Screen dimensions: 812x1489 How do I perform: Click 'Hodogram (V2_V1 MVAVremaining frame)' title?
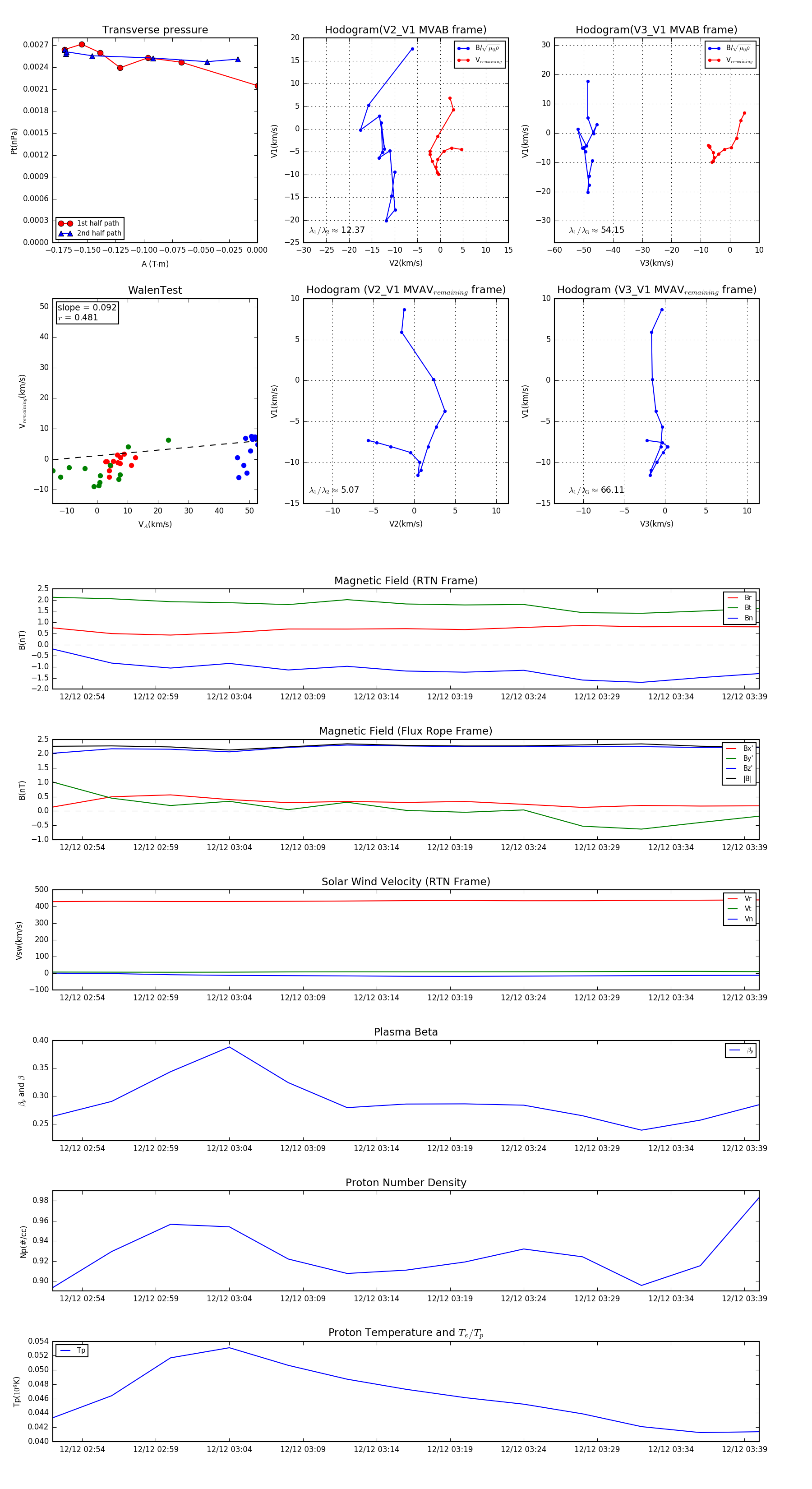click(x=406, y=290)
